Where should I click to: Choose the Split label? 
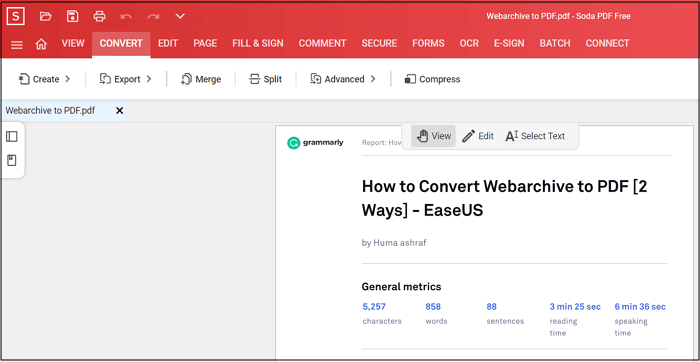[273, 79]
